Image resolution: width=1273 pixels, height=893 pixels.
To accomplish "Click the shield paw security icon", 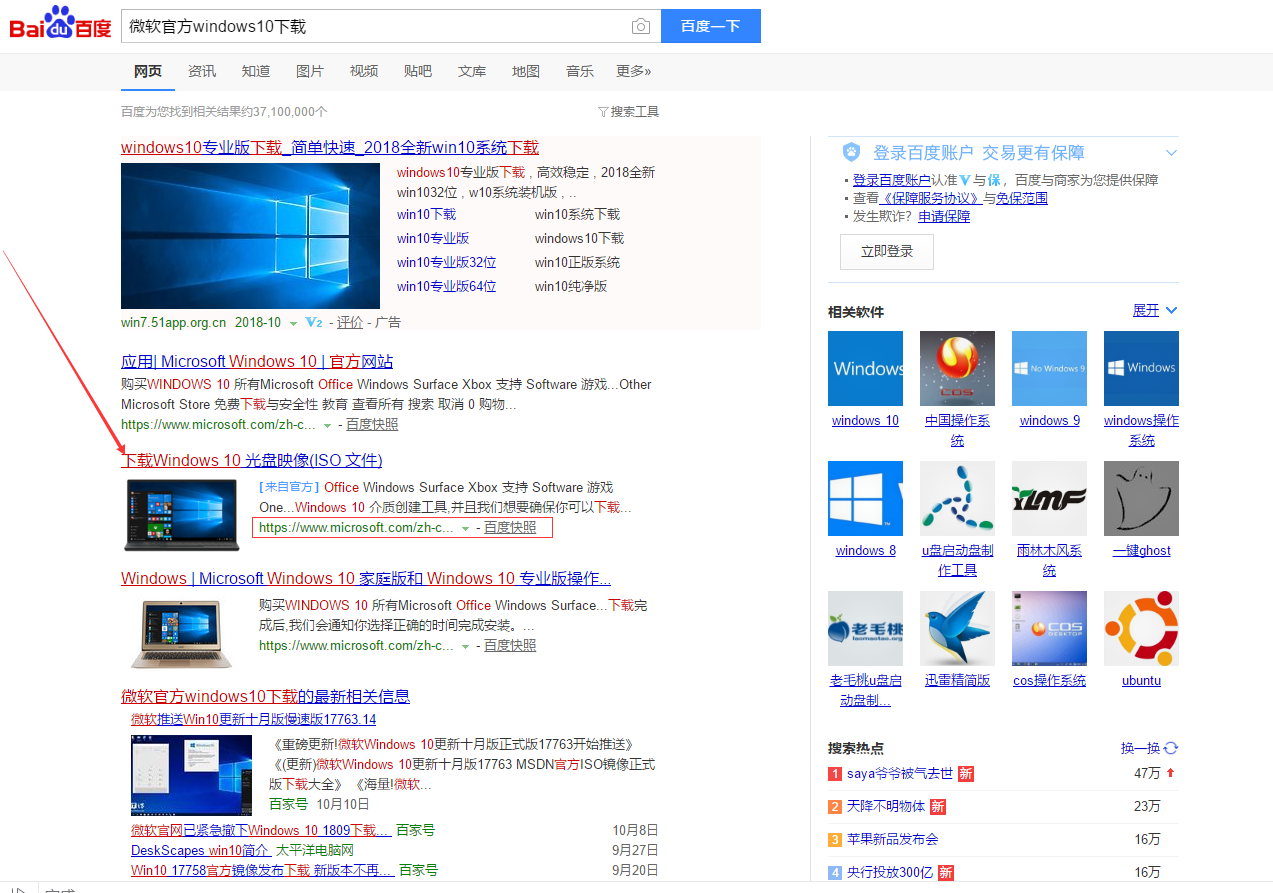I will [851, 153].
